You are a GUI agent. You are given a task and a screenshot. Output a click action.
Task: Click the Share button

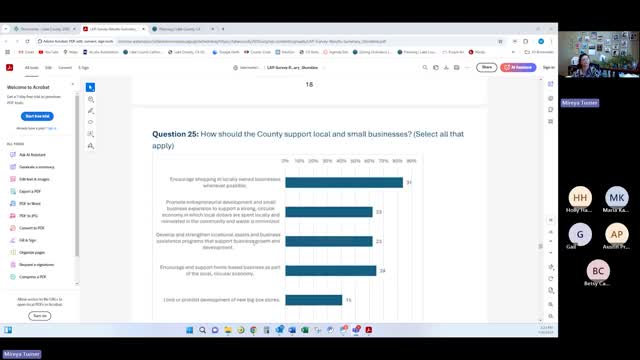pyautogui.click(x=487, y=67)
